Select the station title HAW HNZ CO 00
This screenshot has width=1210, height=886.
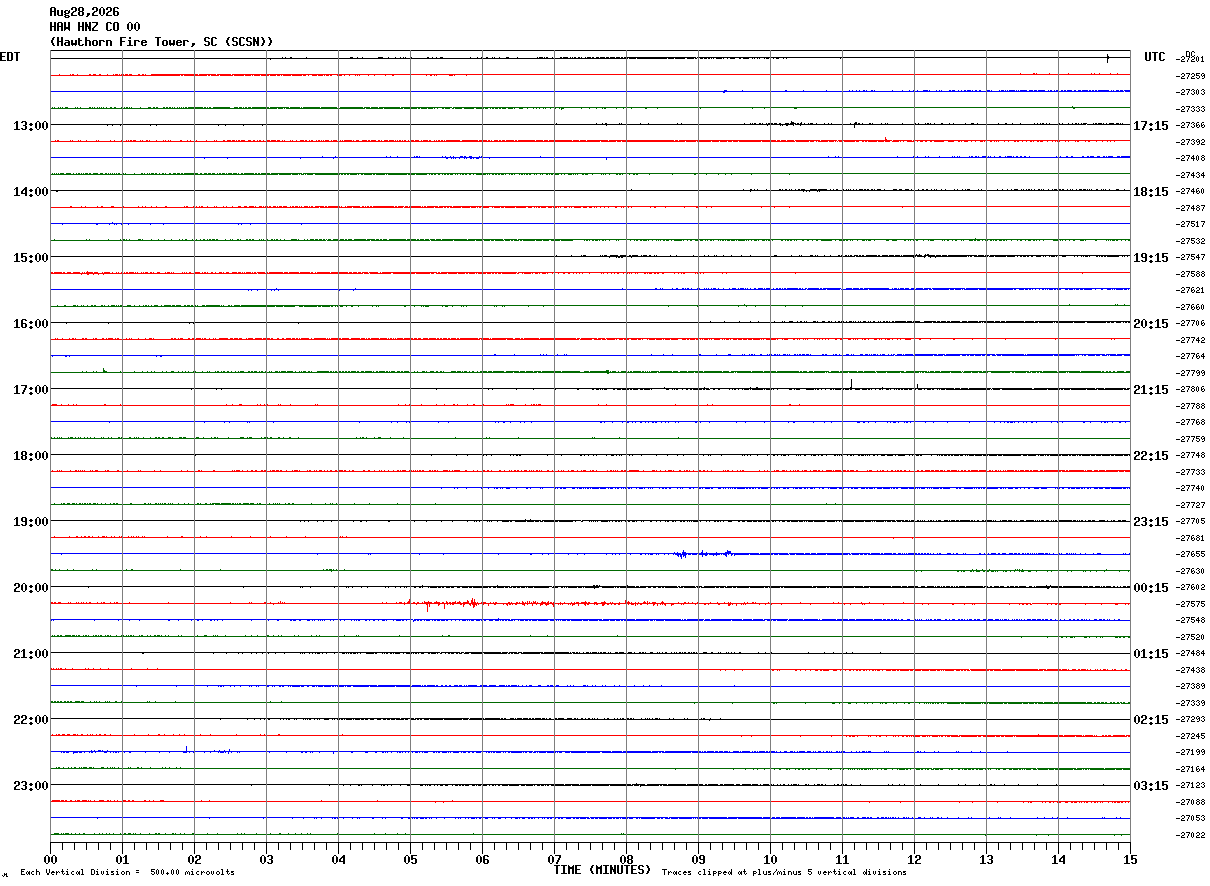pyautogui.click(x=95, y=27)
